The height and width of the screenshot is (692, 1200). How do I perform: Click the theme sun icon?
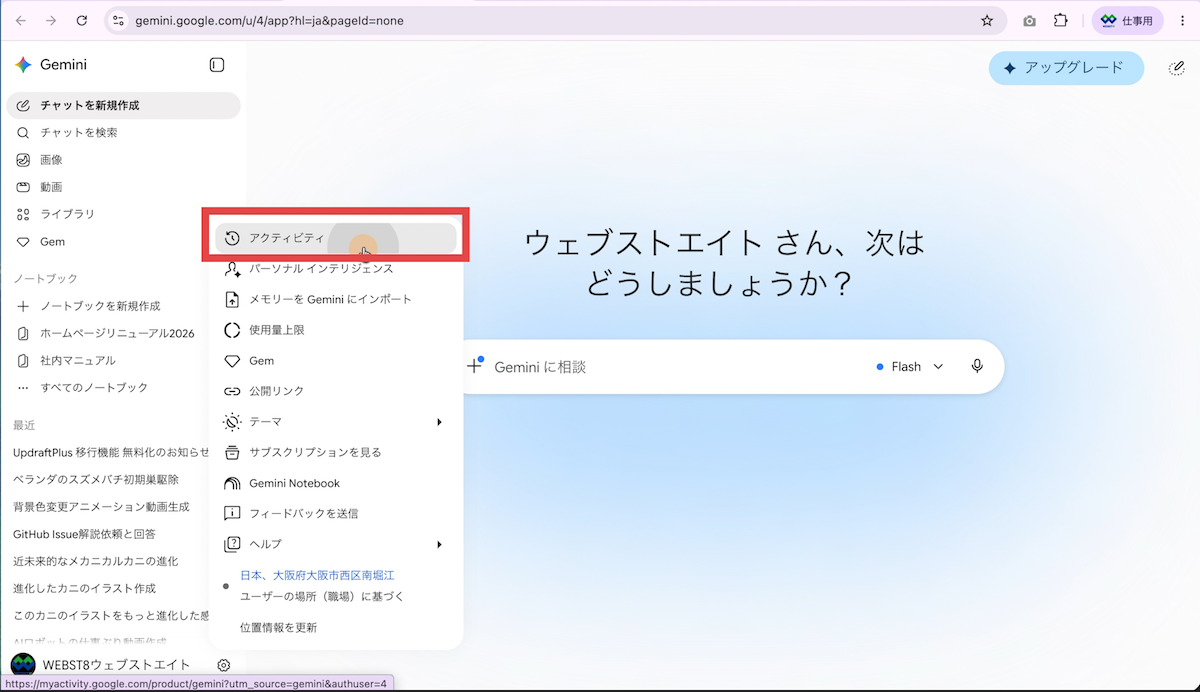tap(232, 422)
